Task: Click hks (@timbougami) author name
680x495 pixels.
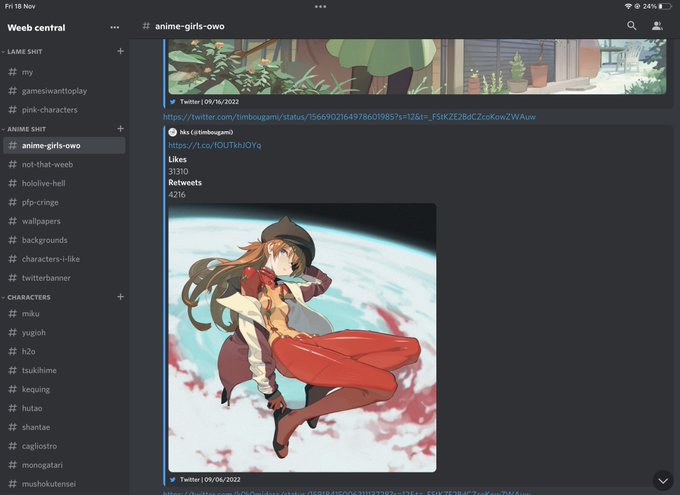Action: tap(206, 132)
